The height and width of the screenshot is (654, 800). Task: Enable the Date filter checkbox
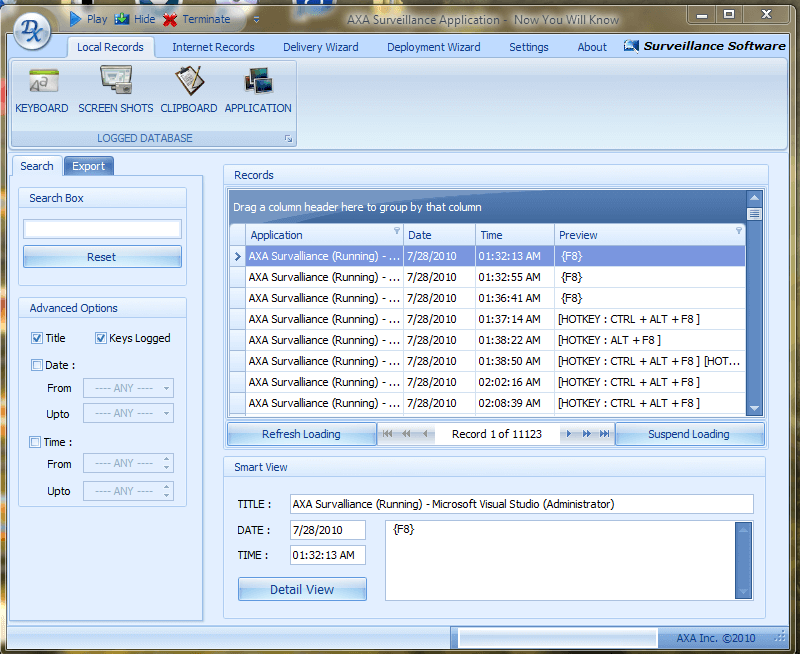pyautogui.click(x=37, y=365)
